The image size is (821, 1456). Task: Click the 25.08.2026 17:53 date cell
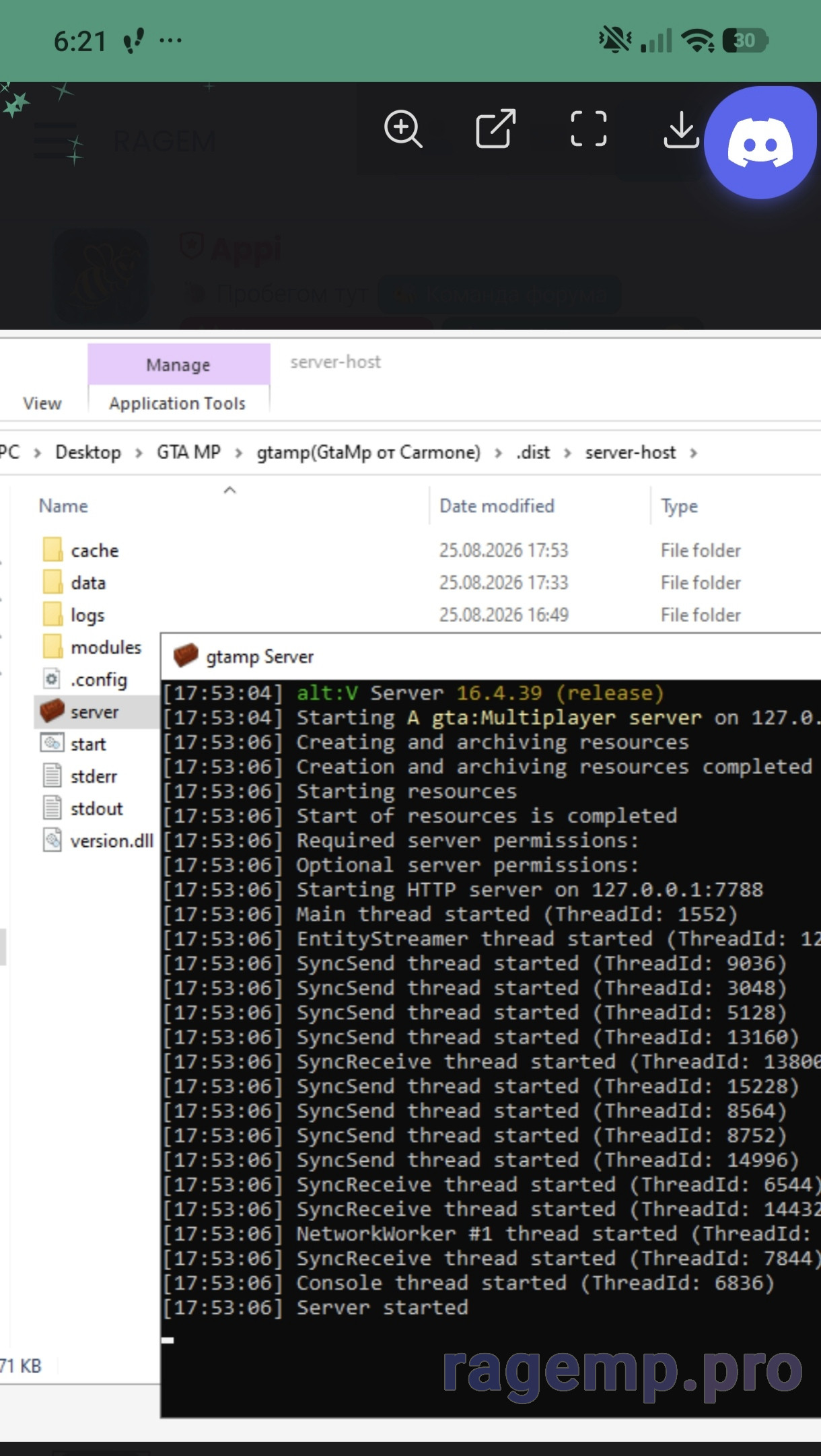503,550
